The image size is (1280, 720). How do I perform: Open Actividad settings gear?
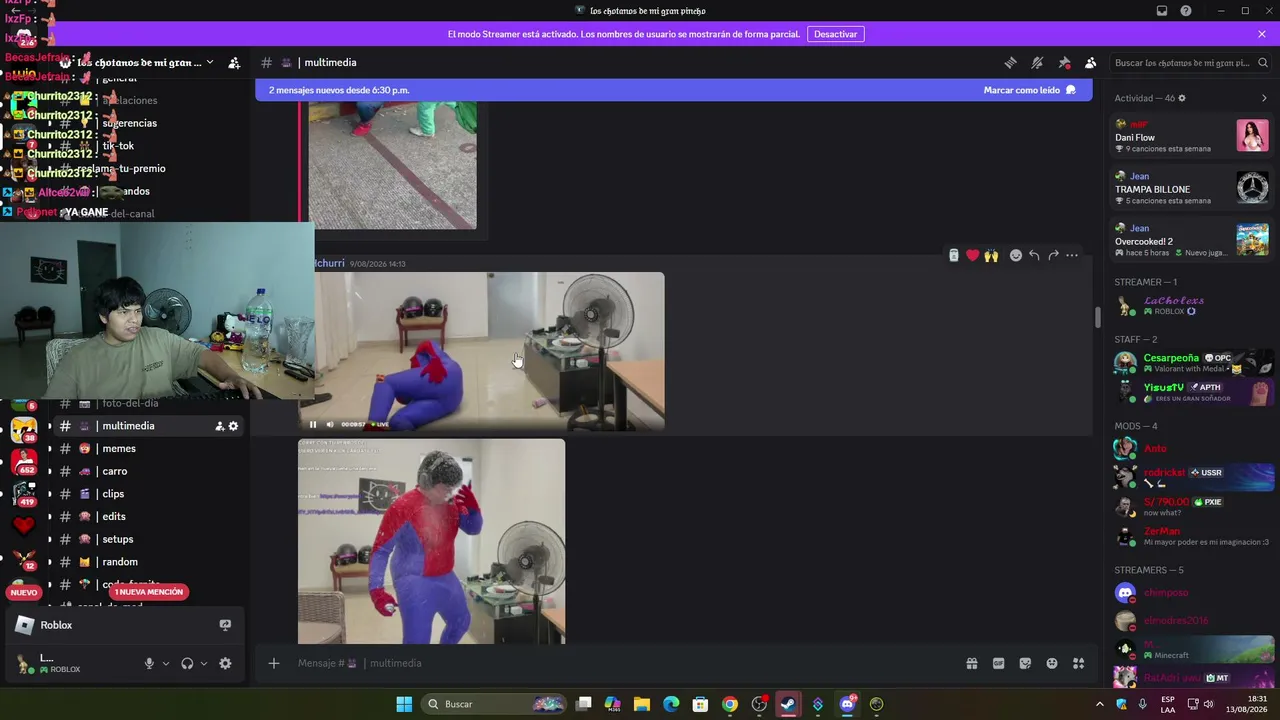pos(1181,98)
